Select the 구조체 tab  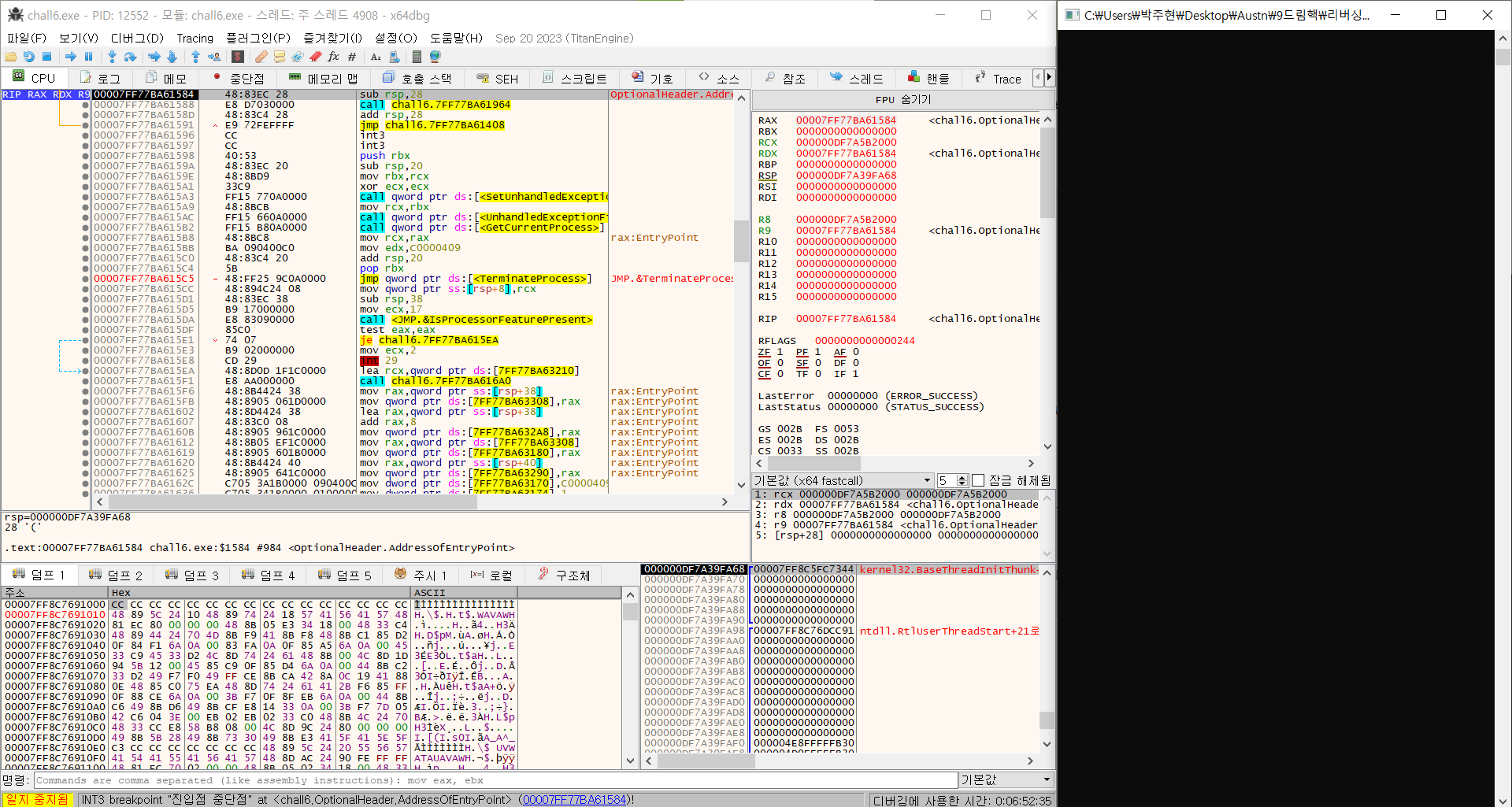[564, 575]
